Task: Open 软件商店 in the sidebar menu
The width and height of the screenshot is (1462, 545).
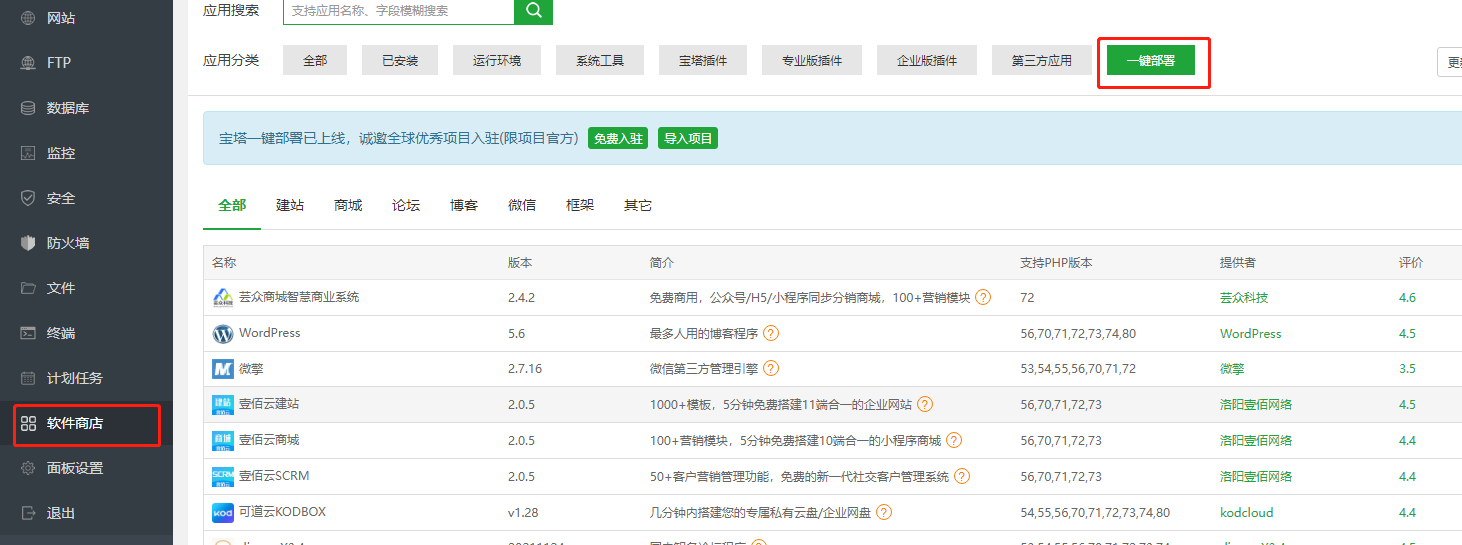Action: (86, 423)
